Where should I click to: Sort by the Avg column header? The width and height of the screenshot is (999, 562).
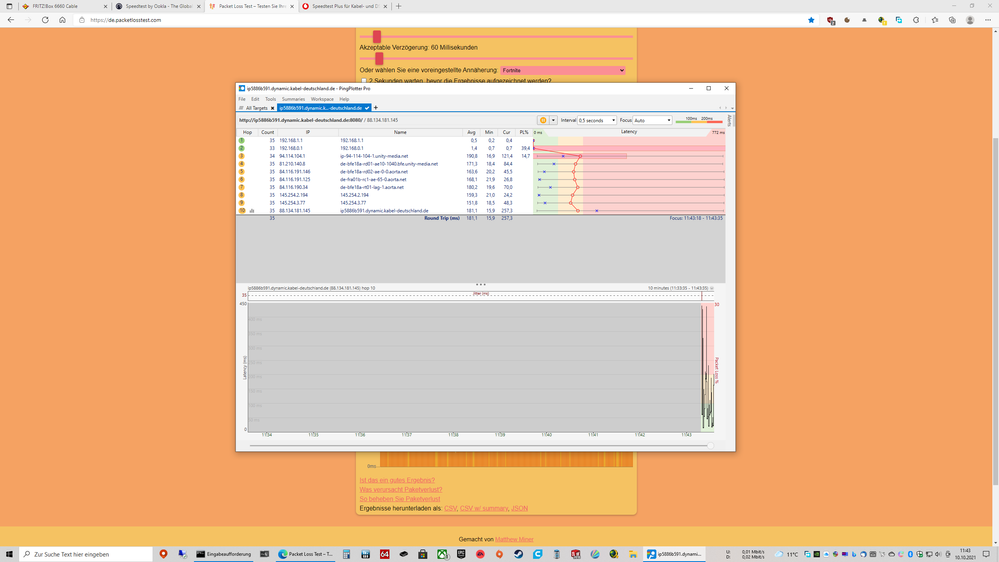[x=471, y=132]
